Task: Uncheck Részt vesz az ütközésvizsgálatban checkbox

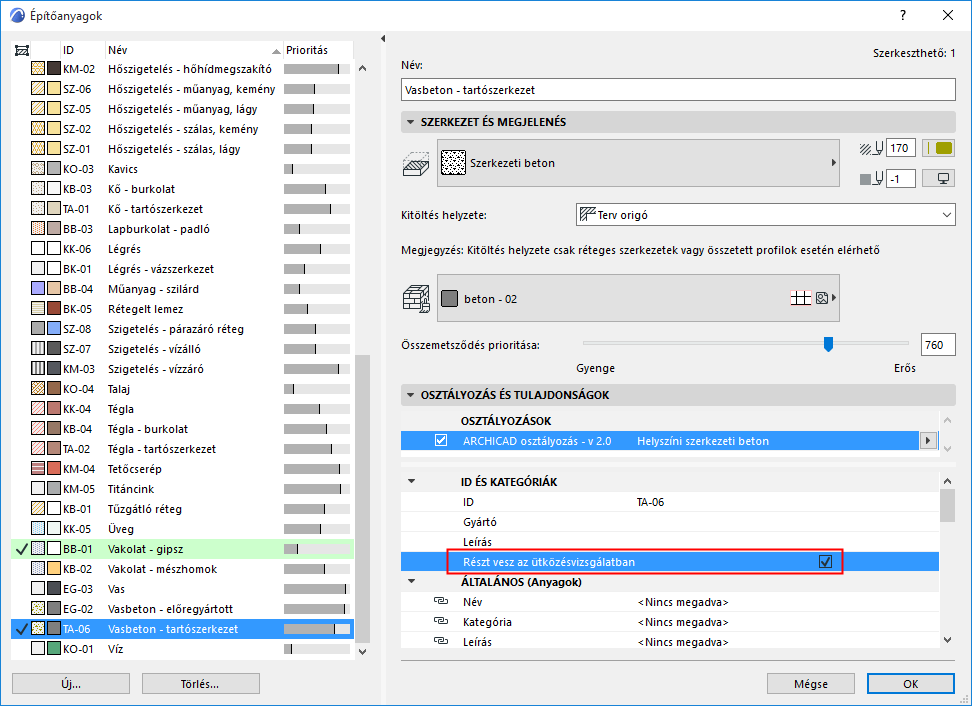Action: [825, 562]
